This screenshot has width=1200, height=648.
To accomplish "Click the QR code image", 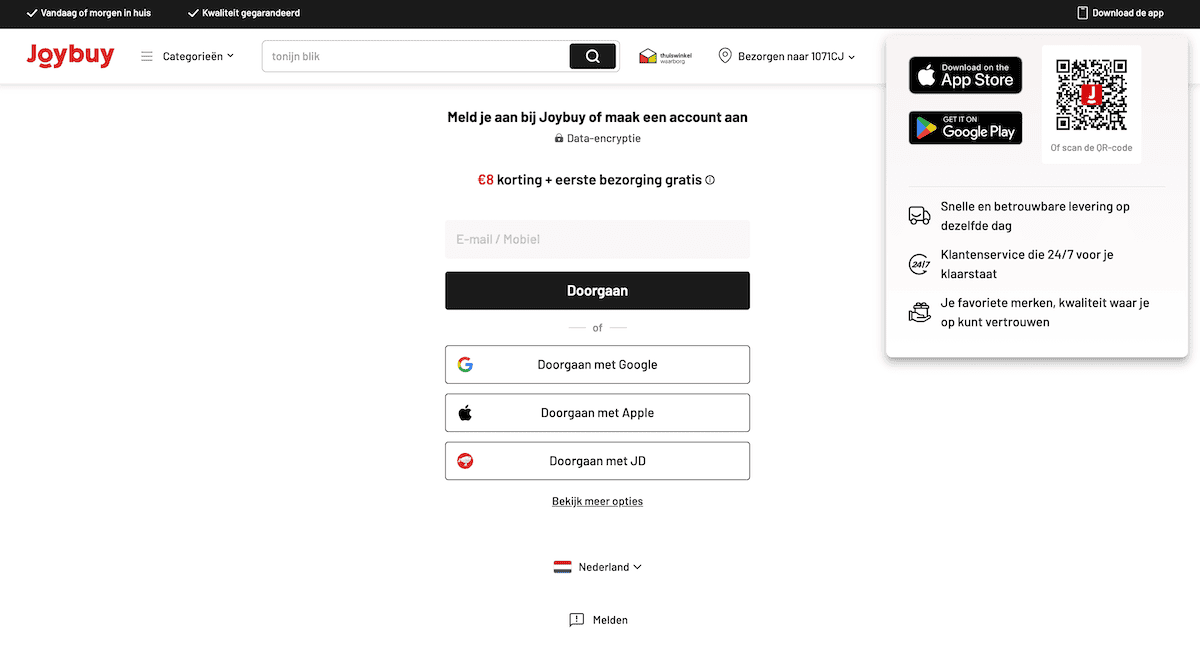I will pos(1091,95).
